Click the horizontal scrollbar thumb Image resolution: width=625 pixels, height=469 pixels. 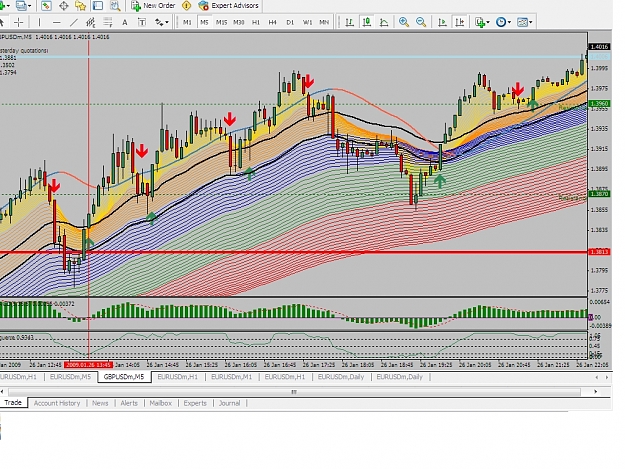coord(294,392)
